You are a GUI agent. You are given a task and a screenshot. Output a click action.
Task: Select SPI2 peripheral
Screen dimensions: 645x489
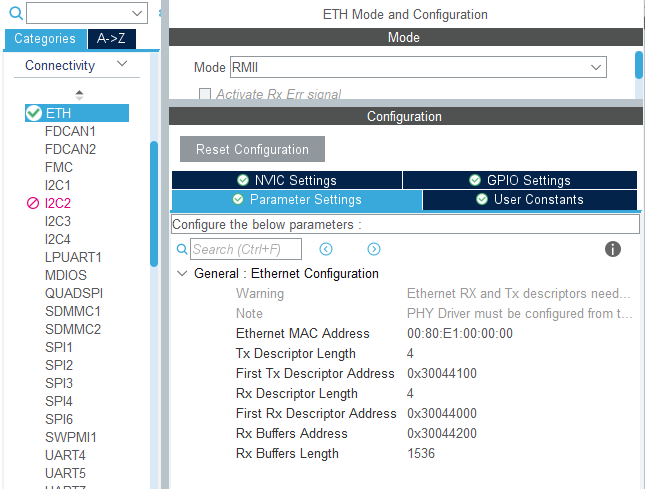(x=59, y=365)
